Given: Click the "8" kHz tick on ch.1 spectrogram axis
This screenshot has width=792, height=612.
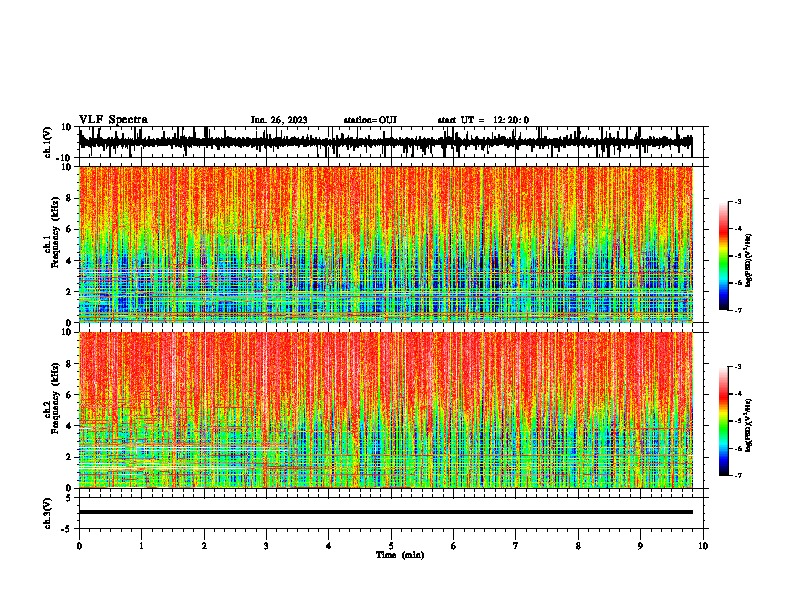Looking at the screenshot, I should click(69, 198).
